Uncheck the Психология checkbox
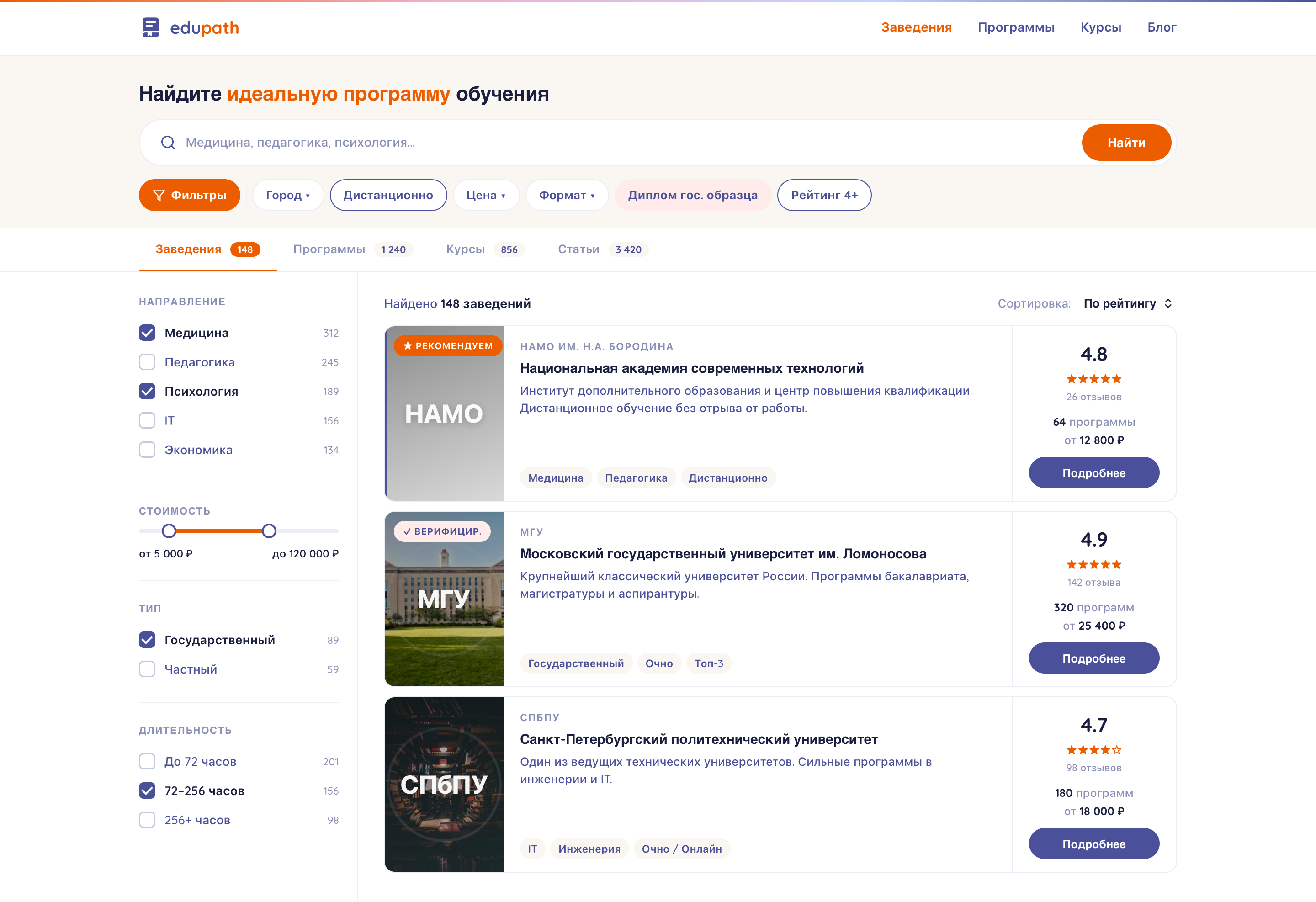The height and width of the screenshot is (902, 1316). [147, 391]
